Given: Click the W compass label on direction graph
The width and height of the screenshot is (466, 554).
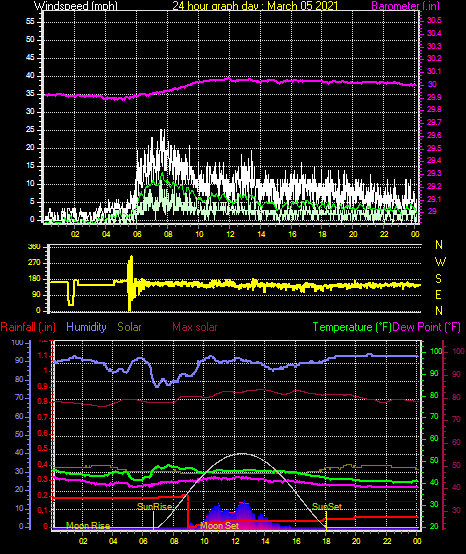Looking at the screenshot, I should tap(440, 262).
